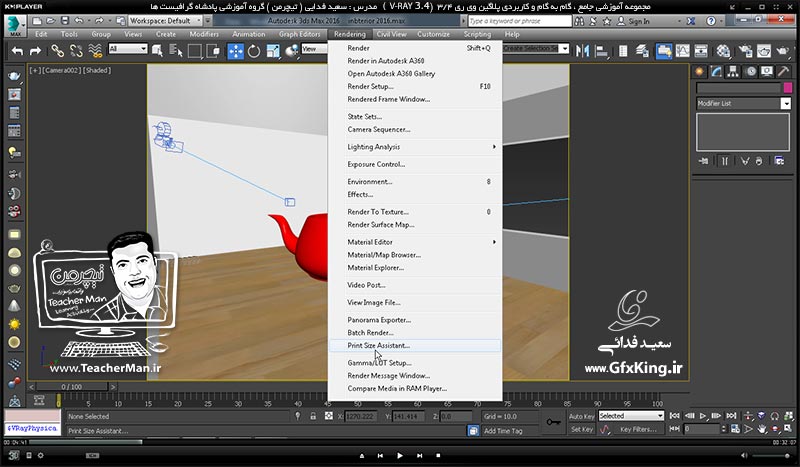Click Play Animation in 3ds Max controls
The width and height of the screenshot is (800, 467).
pos(703,416)
